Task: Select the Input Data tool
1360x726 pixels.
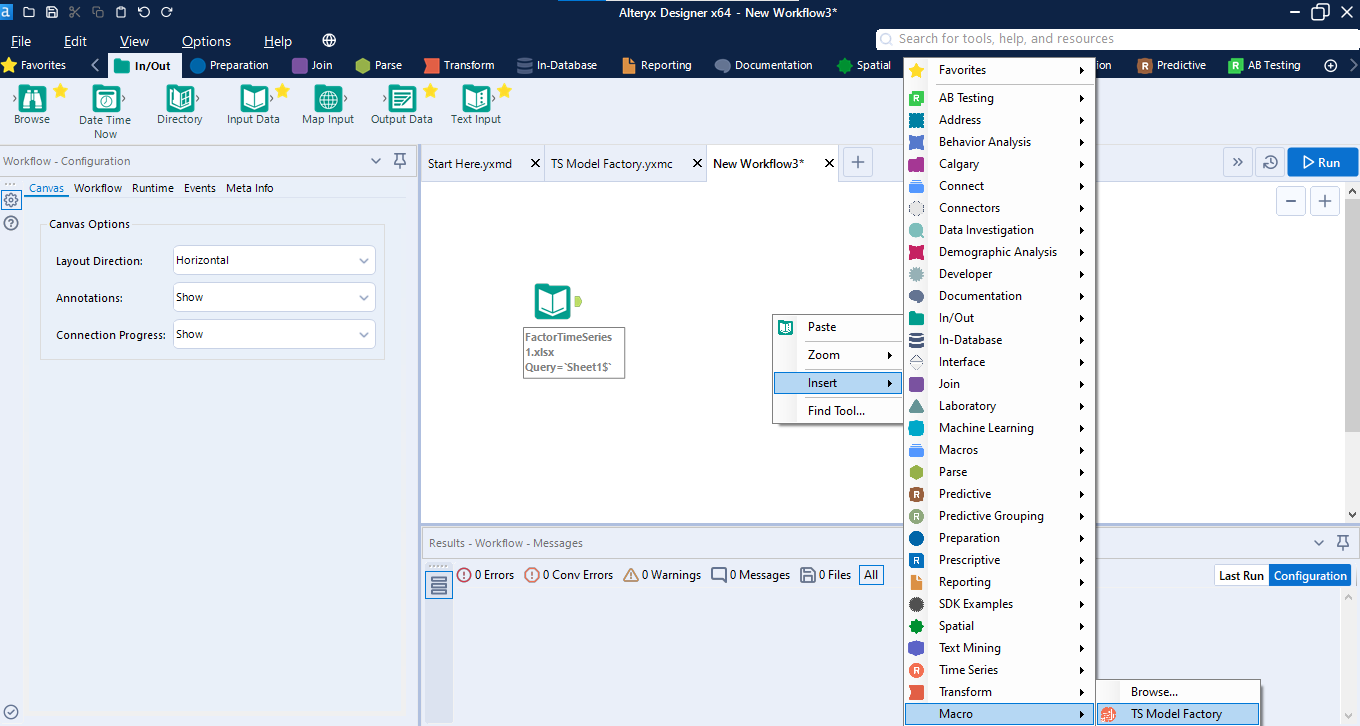Action: (255, 101)
